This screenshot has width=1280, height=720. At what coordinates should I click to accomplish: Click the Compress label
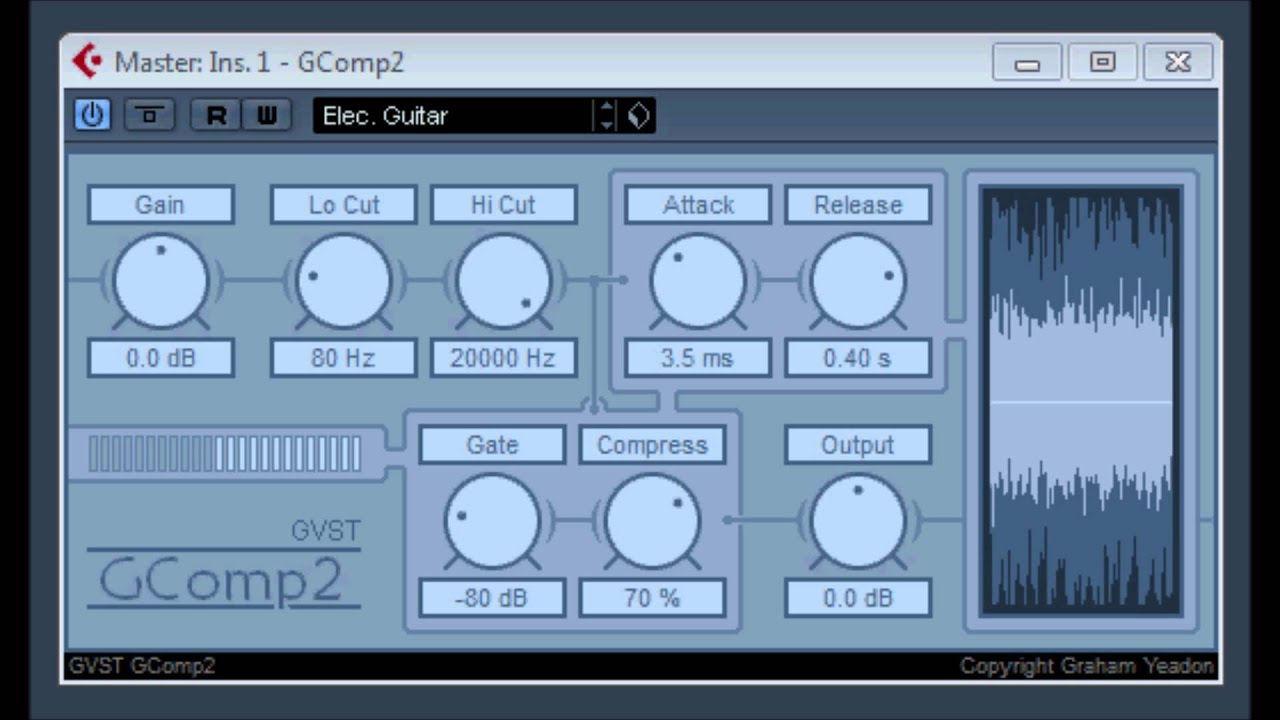652,445
